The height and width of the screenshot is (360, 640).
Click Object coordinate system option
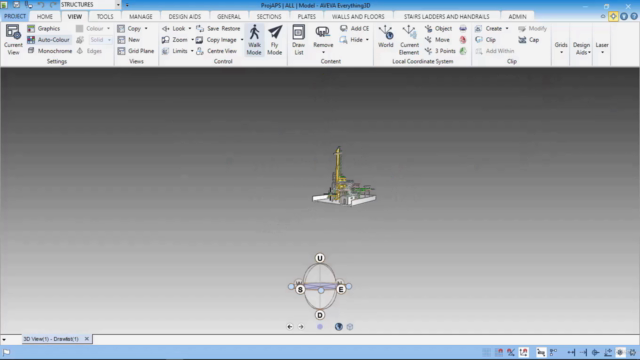point(438,29)
